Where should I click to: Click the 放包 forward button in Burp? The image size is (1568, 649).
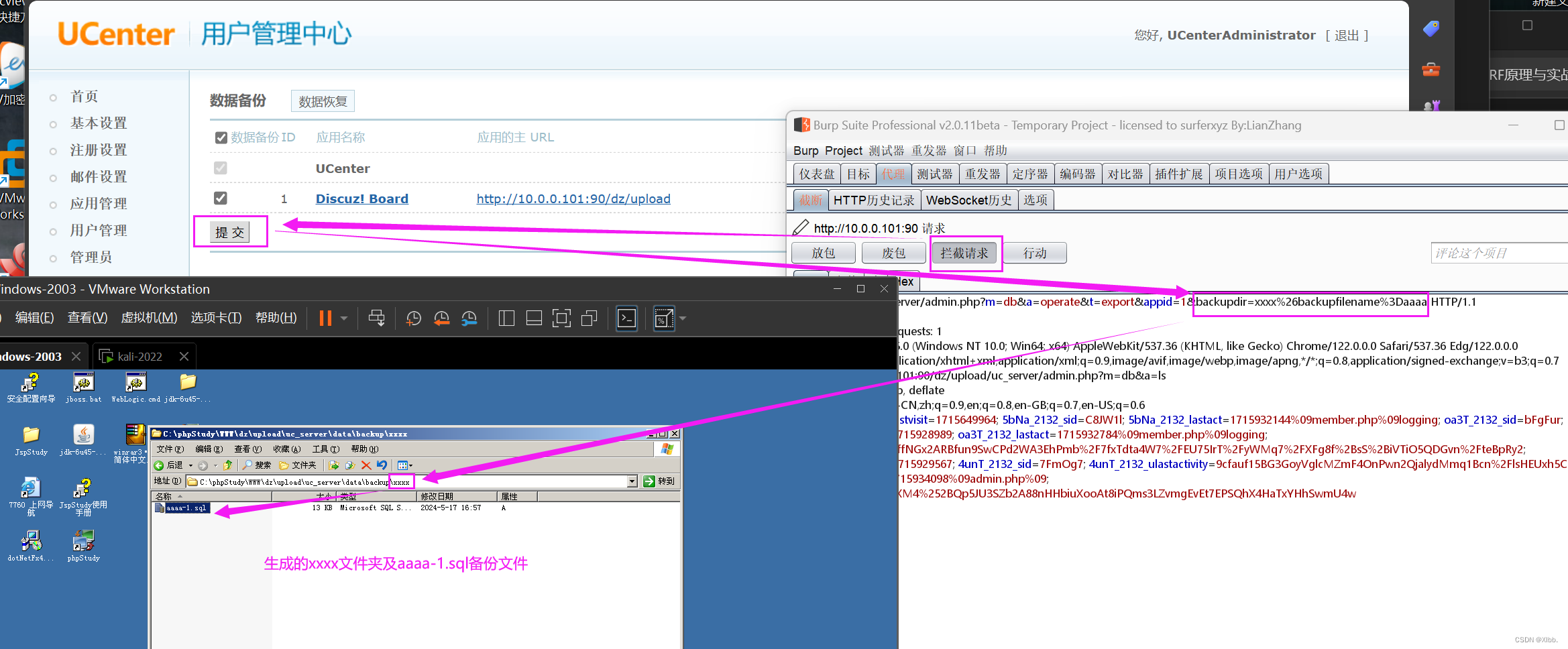point(824,253)
